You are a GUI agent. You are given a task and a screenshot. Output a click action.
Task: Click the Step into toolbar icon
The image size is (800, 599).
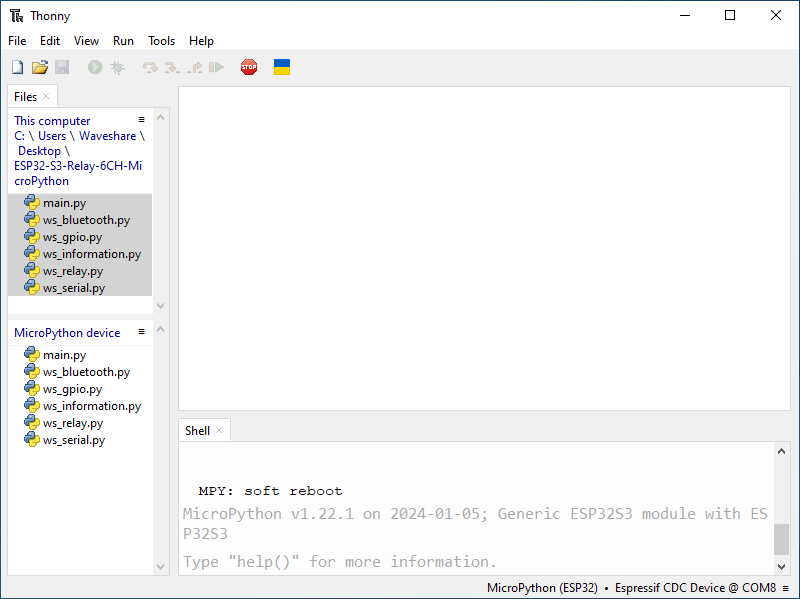[172, 67]
